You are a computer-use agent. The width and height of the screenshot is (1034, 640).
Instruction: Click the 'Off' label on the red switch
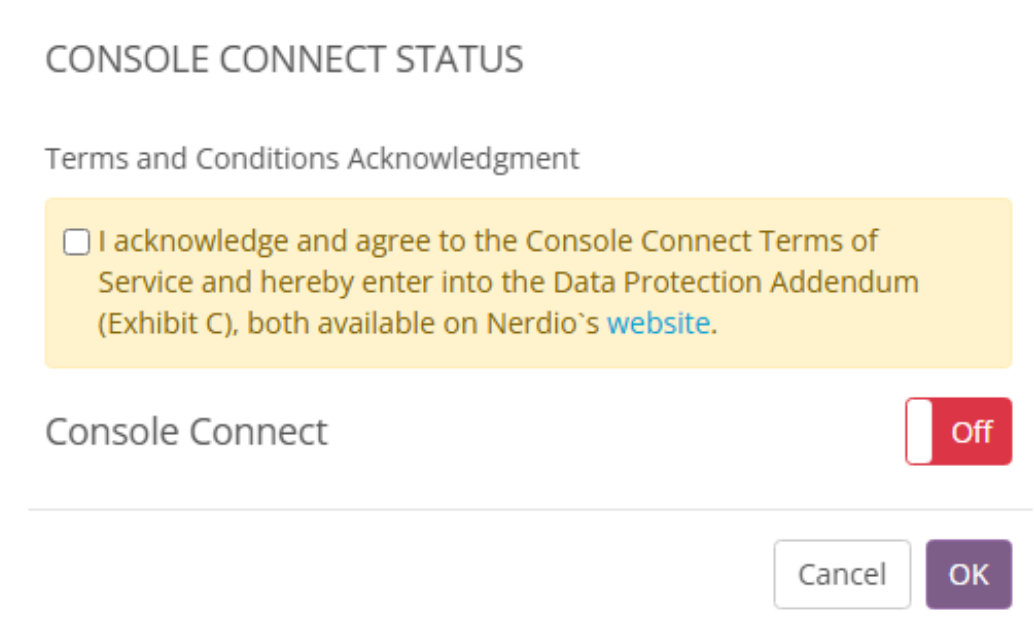pos(971,432)
